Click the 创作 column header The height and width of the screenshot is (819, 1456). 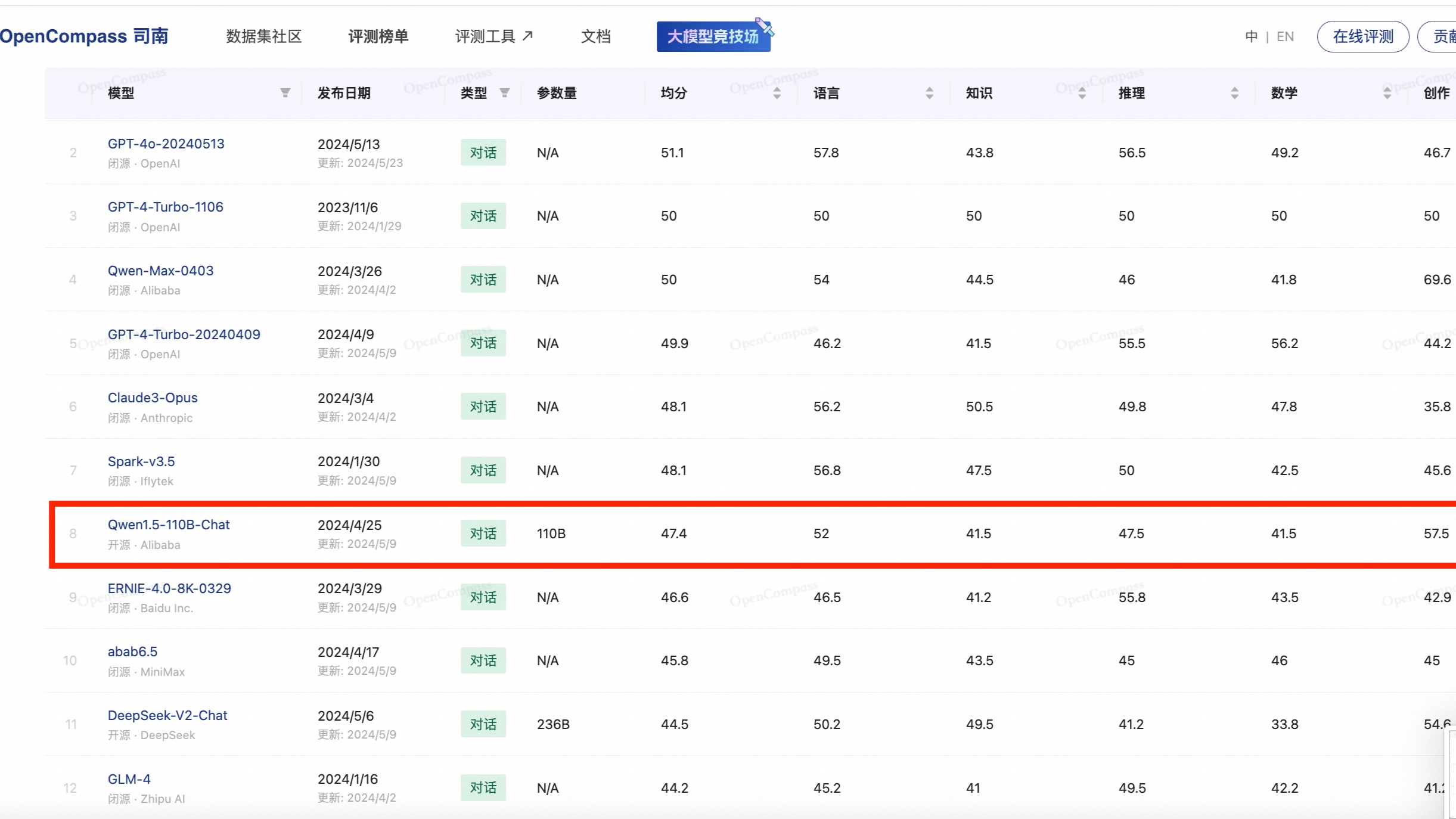(1436, 93)
